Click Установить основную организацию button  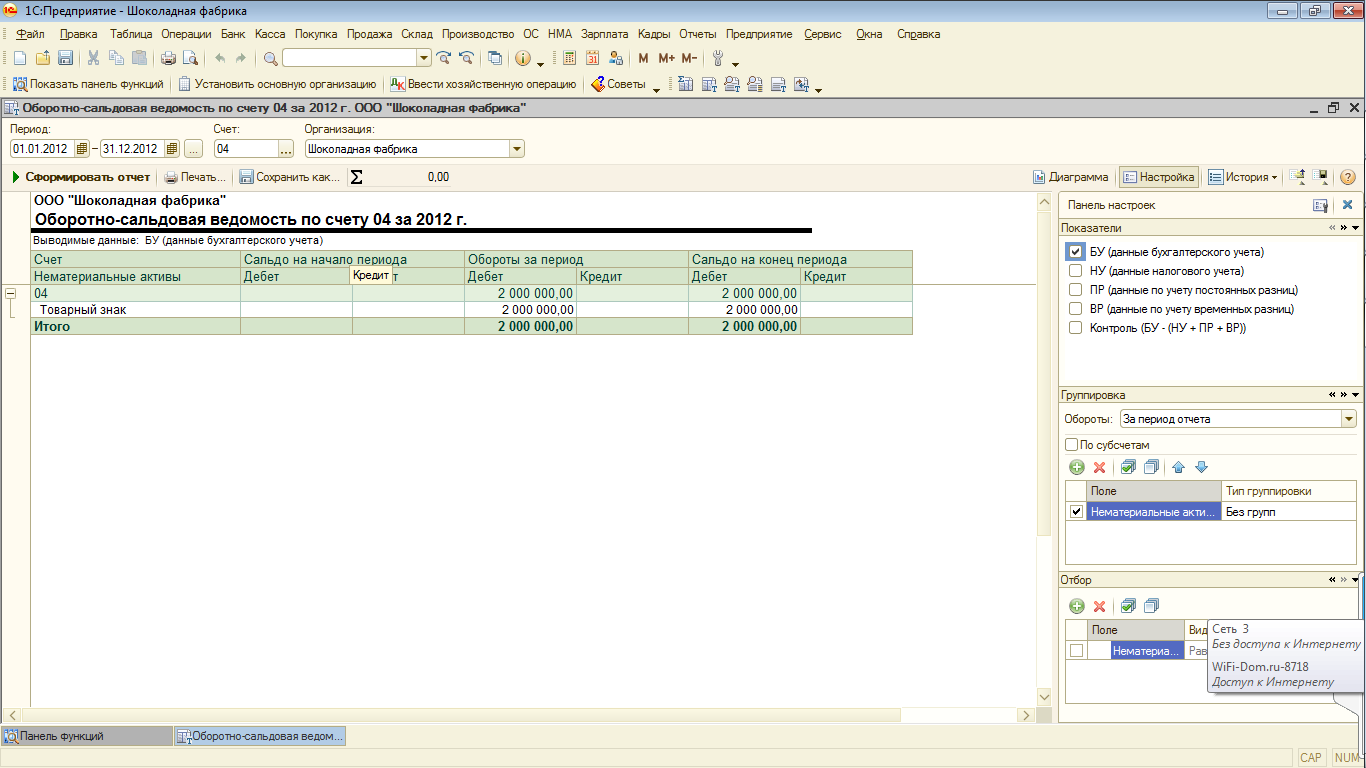[277, 84]
